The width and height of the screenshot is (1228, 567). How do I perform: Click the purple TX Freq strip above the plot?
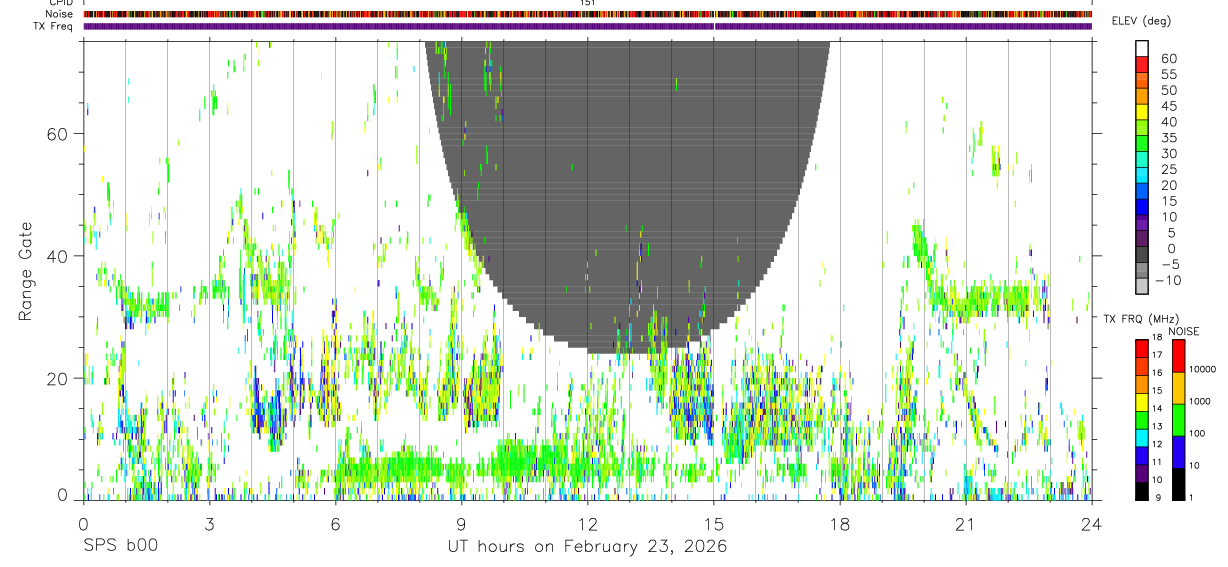pos(587,26)
